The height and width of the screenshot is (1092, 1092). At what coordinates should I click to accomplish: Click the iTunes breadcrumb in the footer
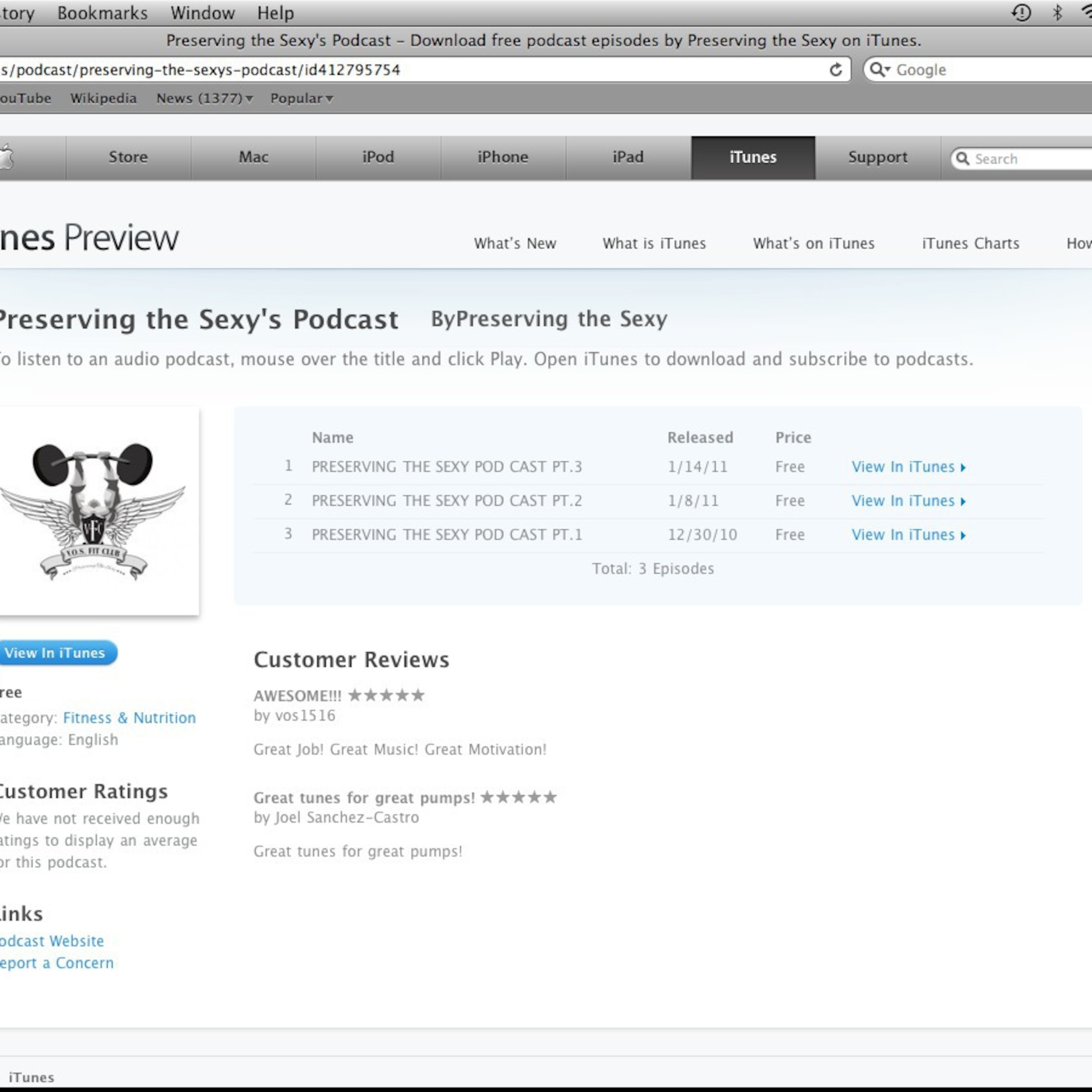click(32, 1077)
